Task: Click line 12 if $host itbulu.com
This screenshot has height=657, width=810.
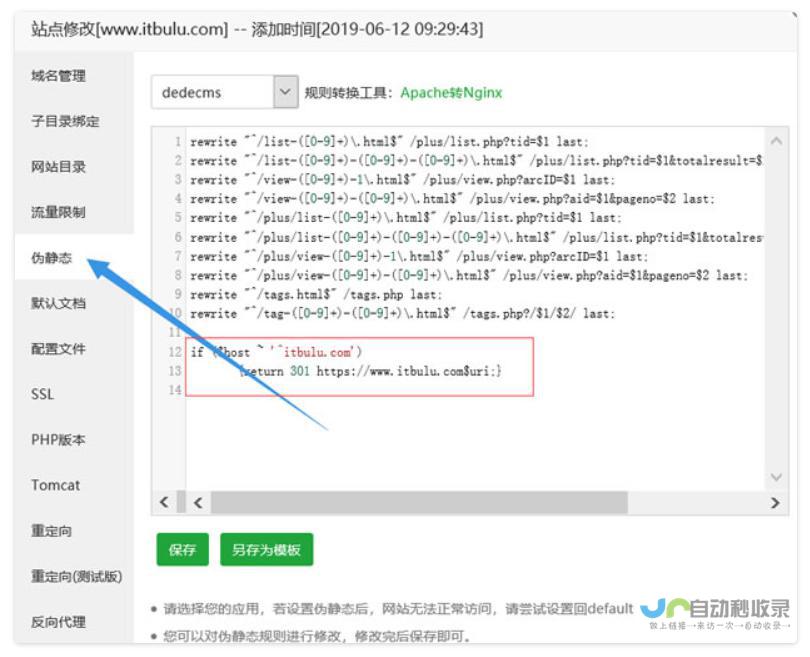Action: coord(276,352)
